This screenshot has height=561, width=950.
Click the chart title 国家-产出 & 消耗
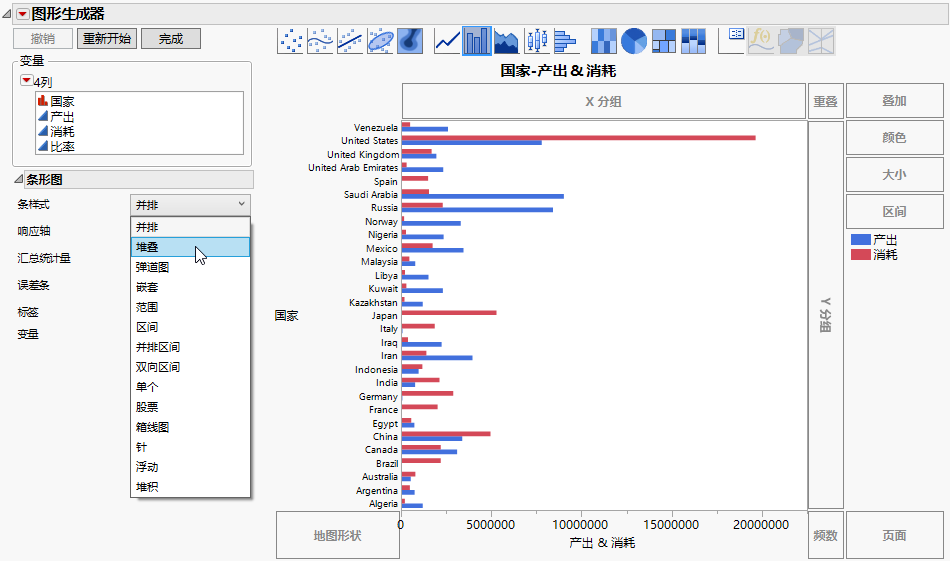click(558, 71)
